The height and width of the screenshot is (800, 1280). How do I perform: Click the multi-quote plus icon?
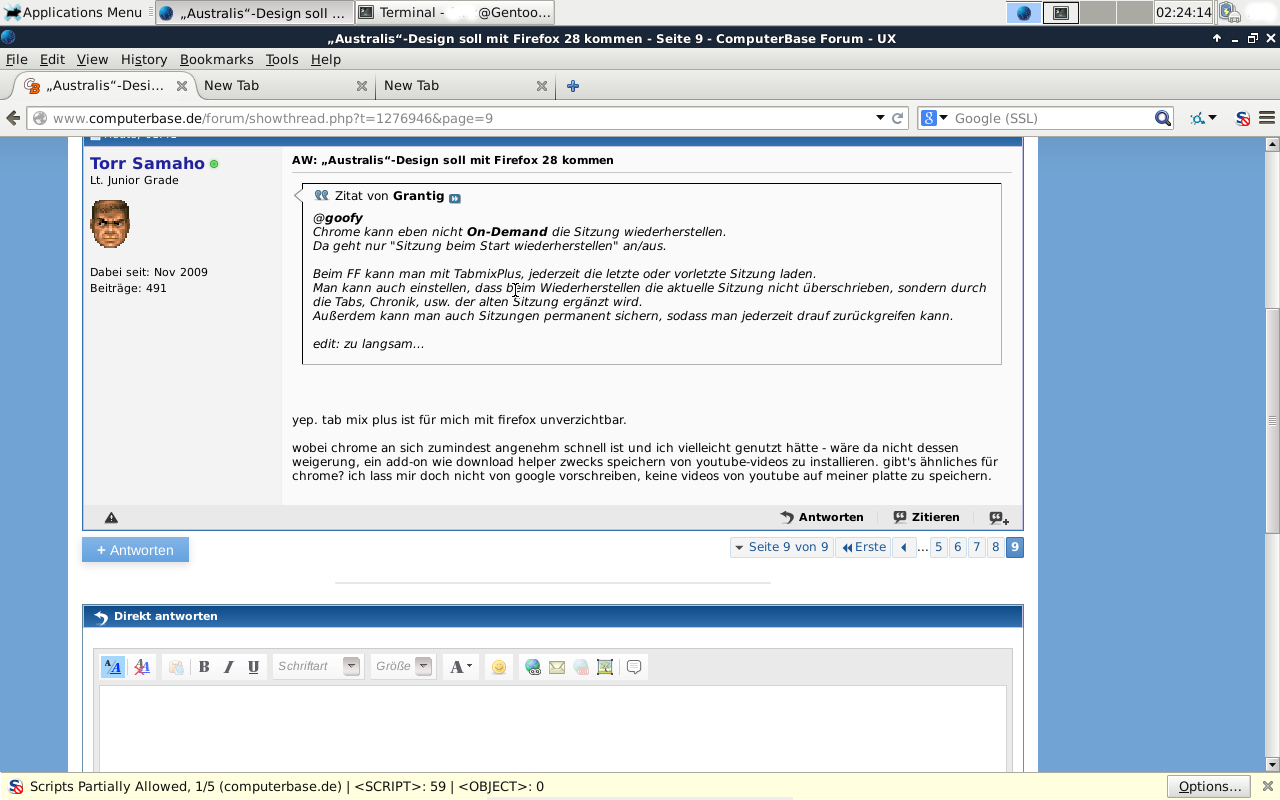[999, 518]
